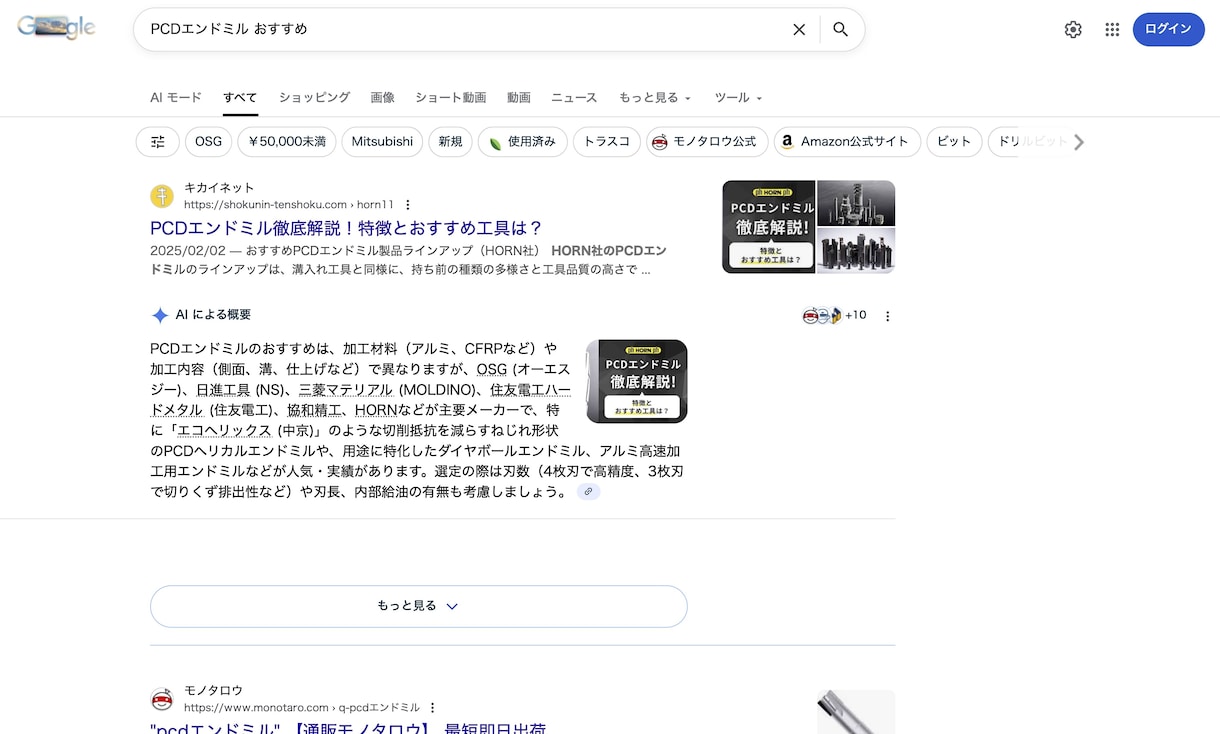The height and width of the screenshot is (734, 1220).
Task: Expand AI overview with もっと見る button
Action: (x=419, y=606)
